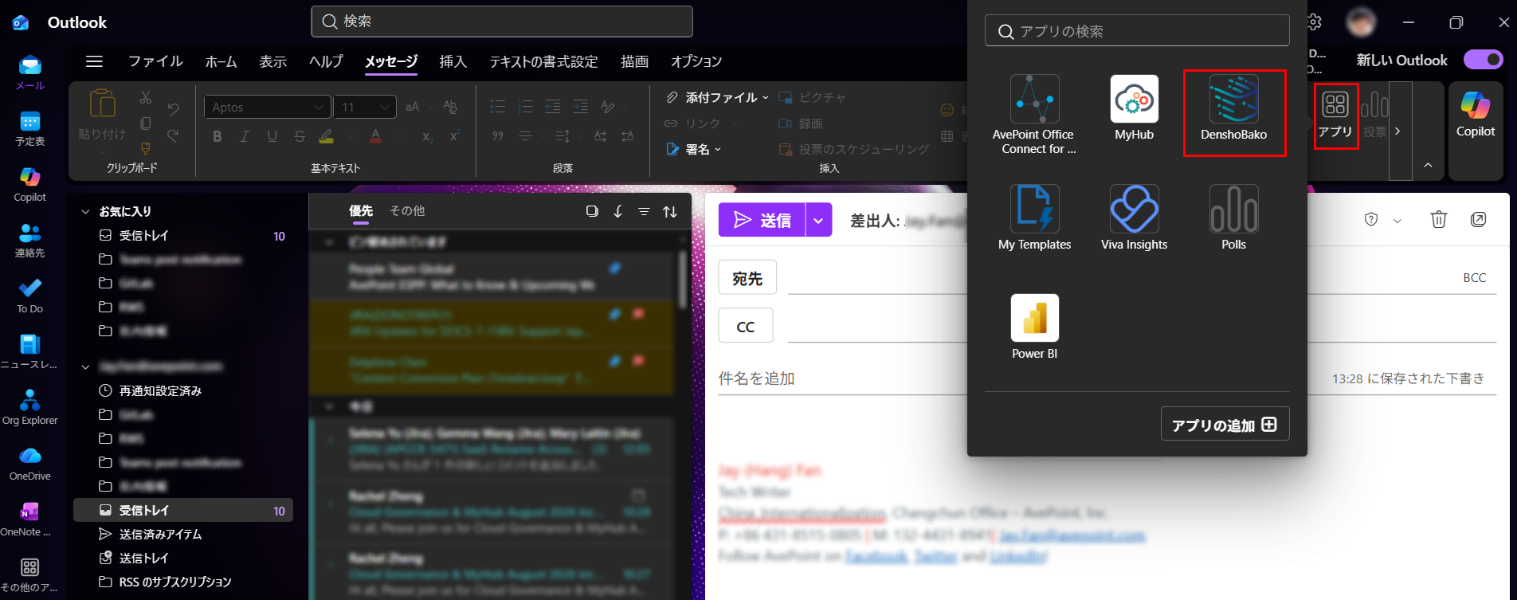Image resolution: width=1517 pixels, height=603 pixels.
Task: Open Viva Insights add-in
Action: coord(1134,217)
